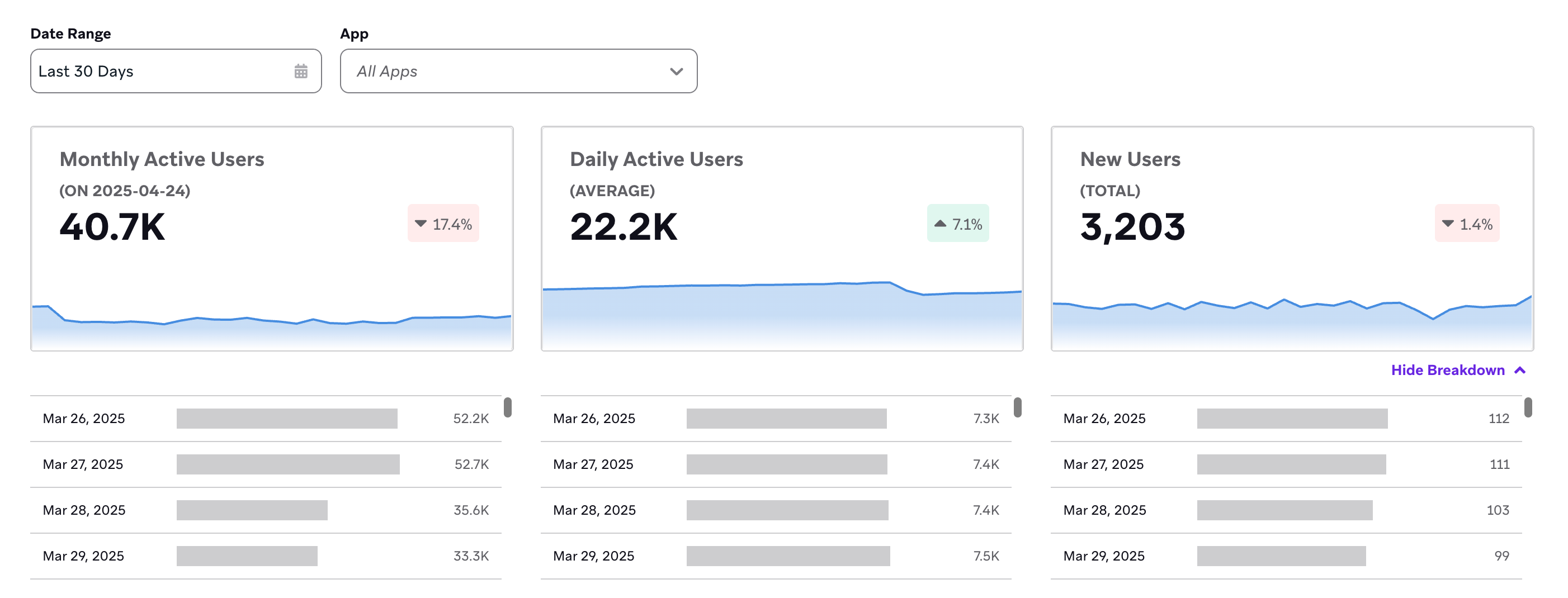The height and width of the screenshot is (598, 1568).
Task: Click the Monthly Active Users trend chart
Action: (271, 322)
